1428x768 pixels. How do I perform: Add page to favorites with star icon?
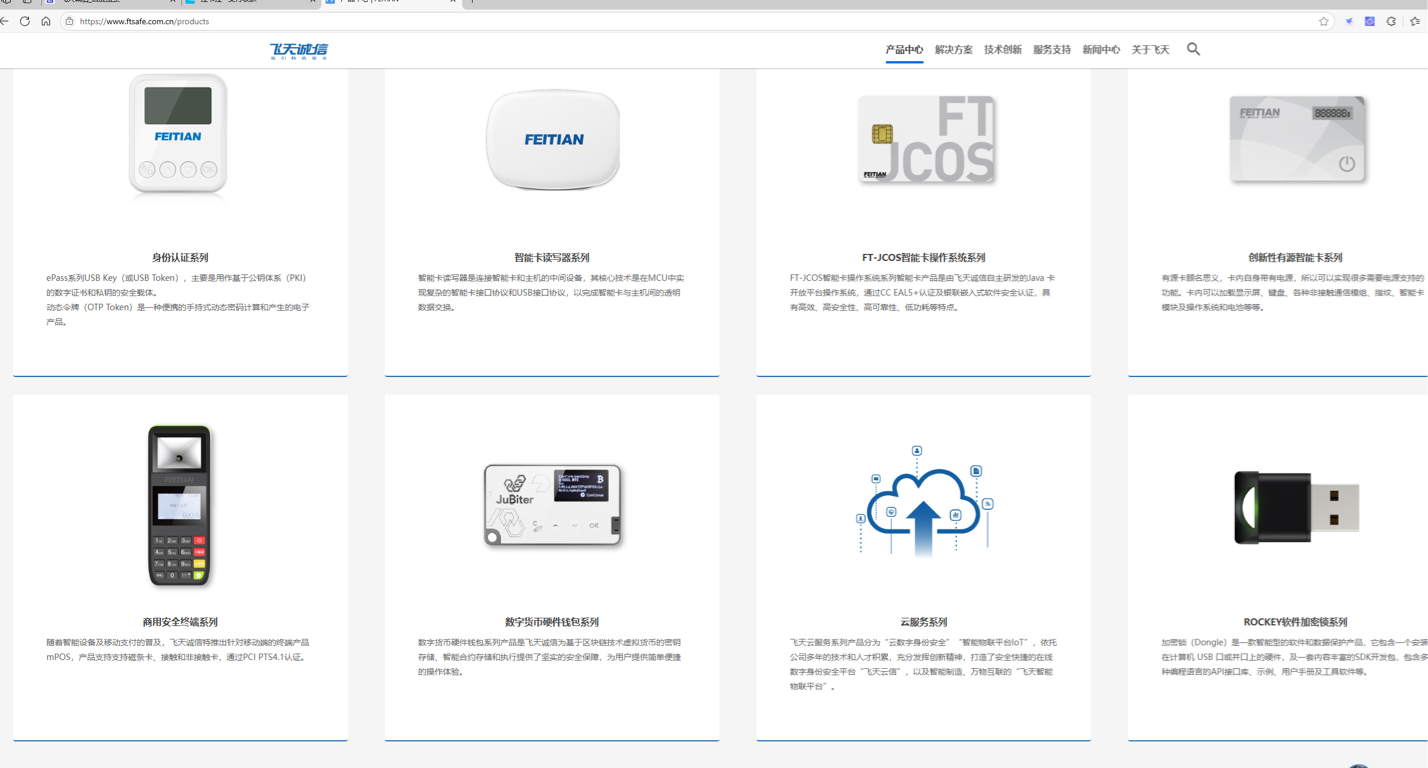[x=1324, y=21]
